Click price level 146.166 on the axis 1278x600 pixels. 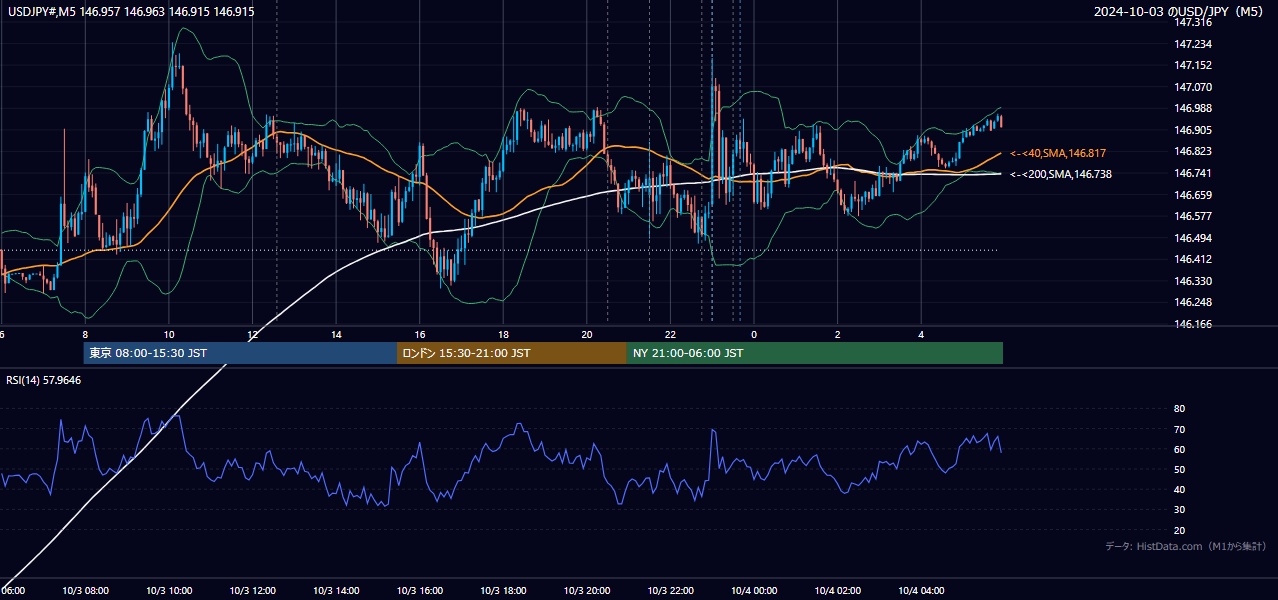click(1193, 324)
